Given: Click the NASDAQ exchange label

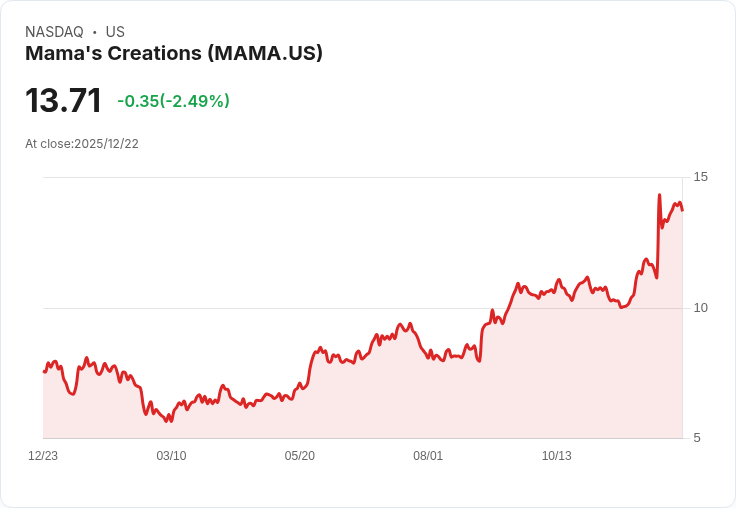Looking at the screenshot, I should pyautogui.click(x=54, y=32).
